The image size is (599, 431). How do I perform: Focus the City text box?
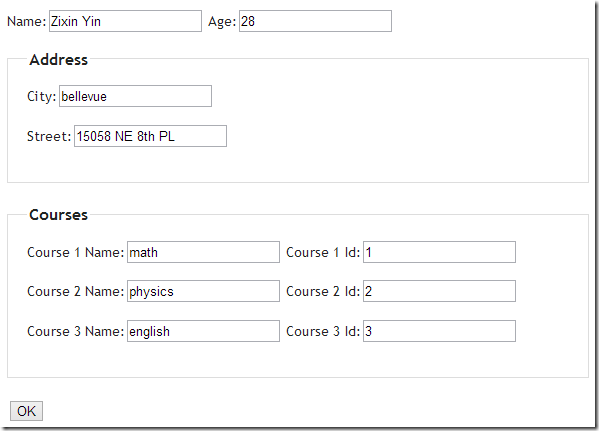pos(135,96)
